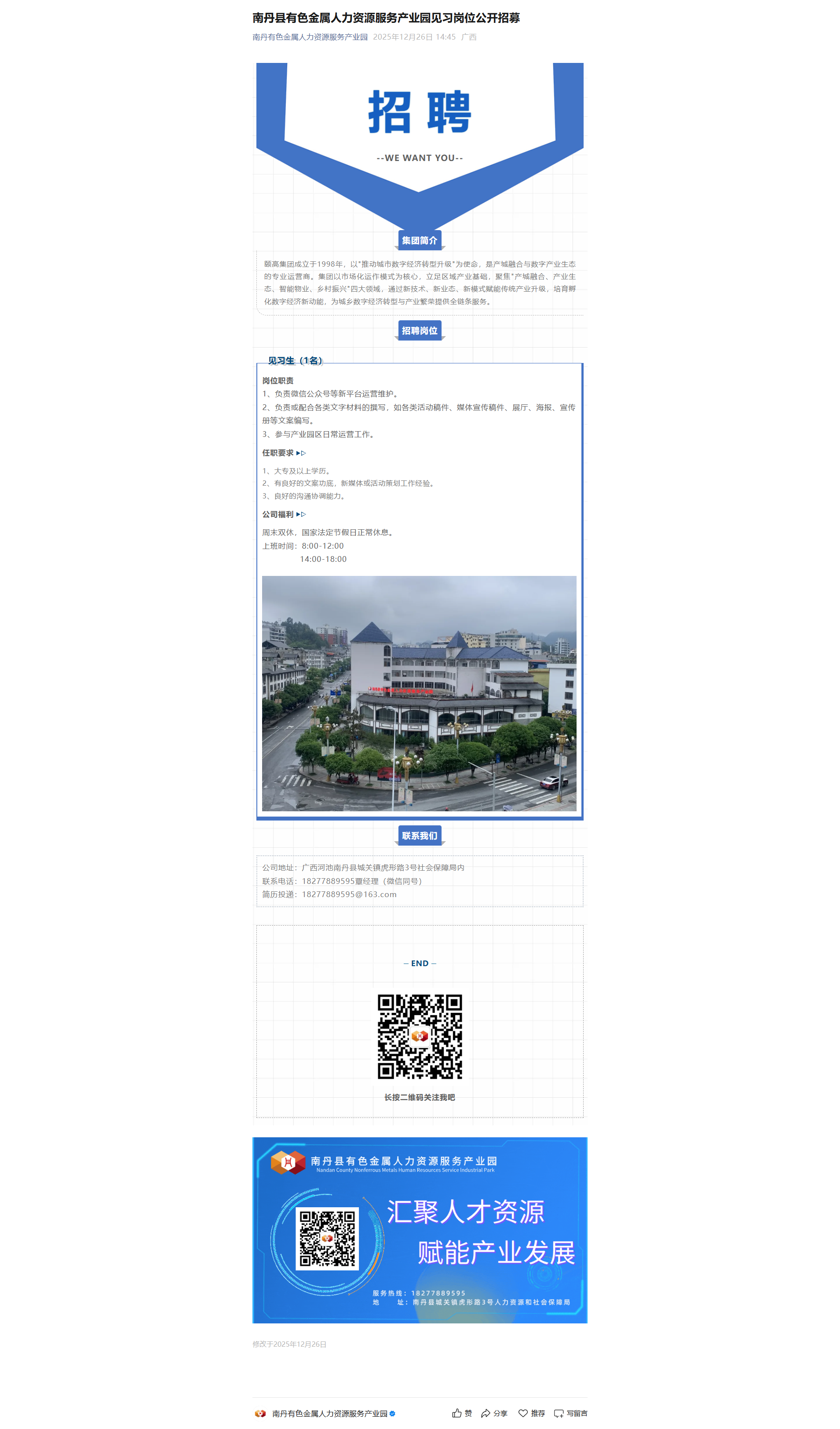The image size is (840, 1429).
Task: Select the 招聘岗位 section tag
Action: point(420,330)
